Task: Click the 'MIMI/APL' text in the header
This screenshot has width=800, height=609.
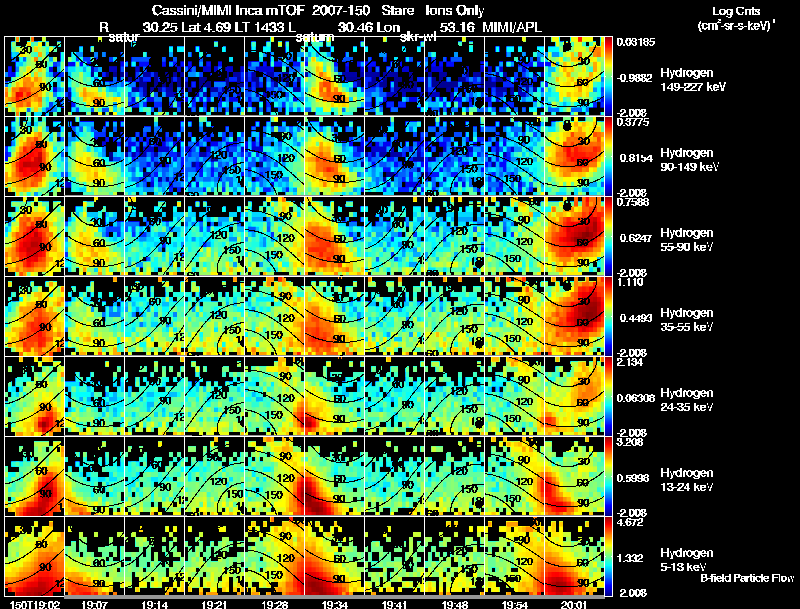Action: click(x=512, y=27)
